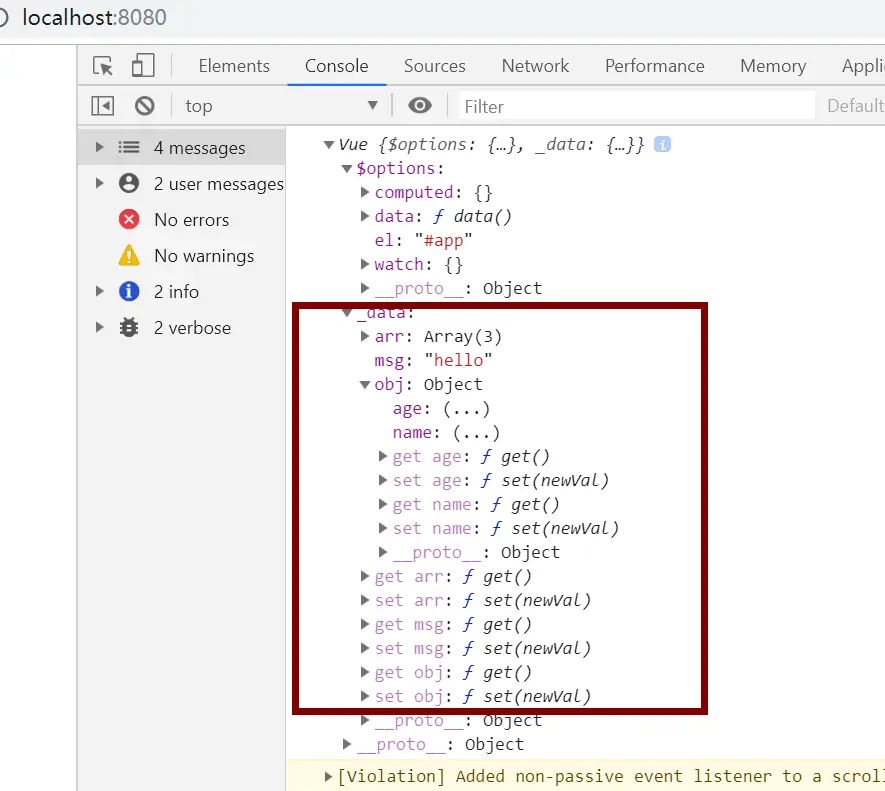
Task: Collapse the obj: Object node
Action: (365, 385)
